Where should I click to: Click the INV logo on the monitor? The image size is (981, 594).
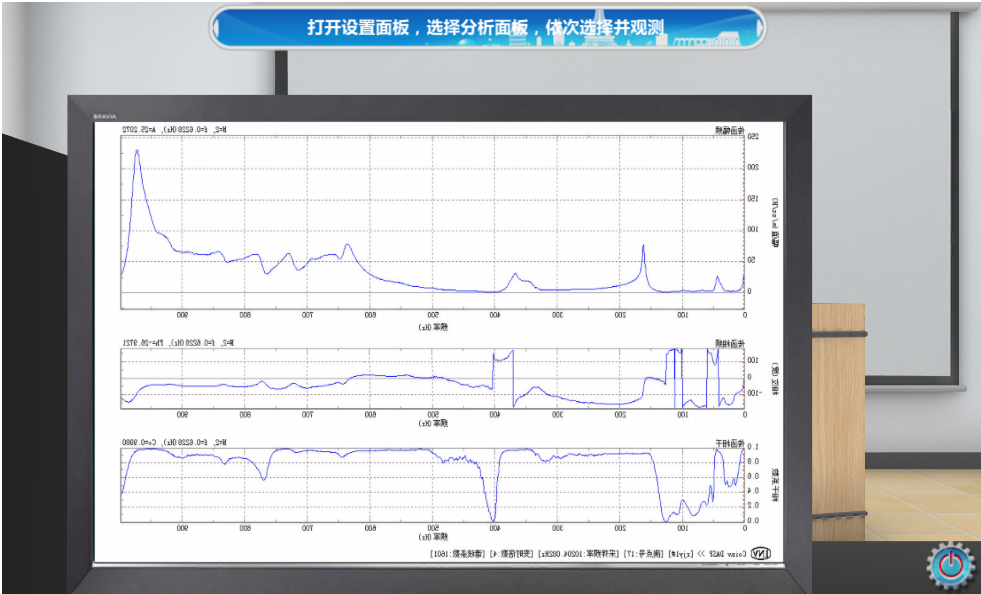pyautogui.click(x=762, y=553)
